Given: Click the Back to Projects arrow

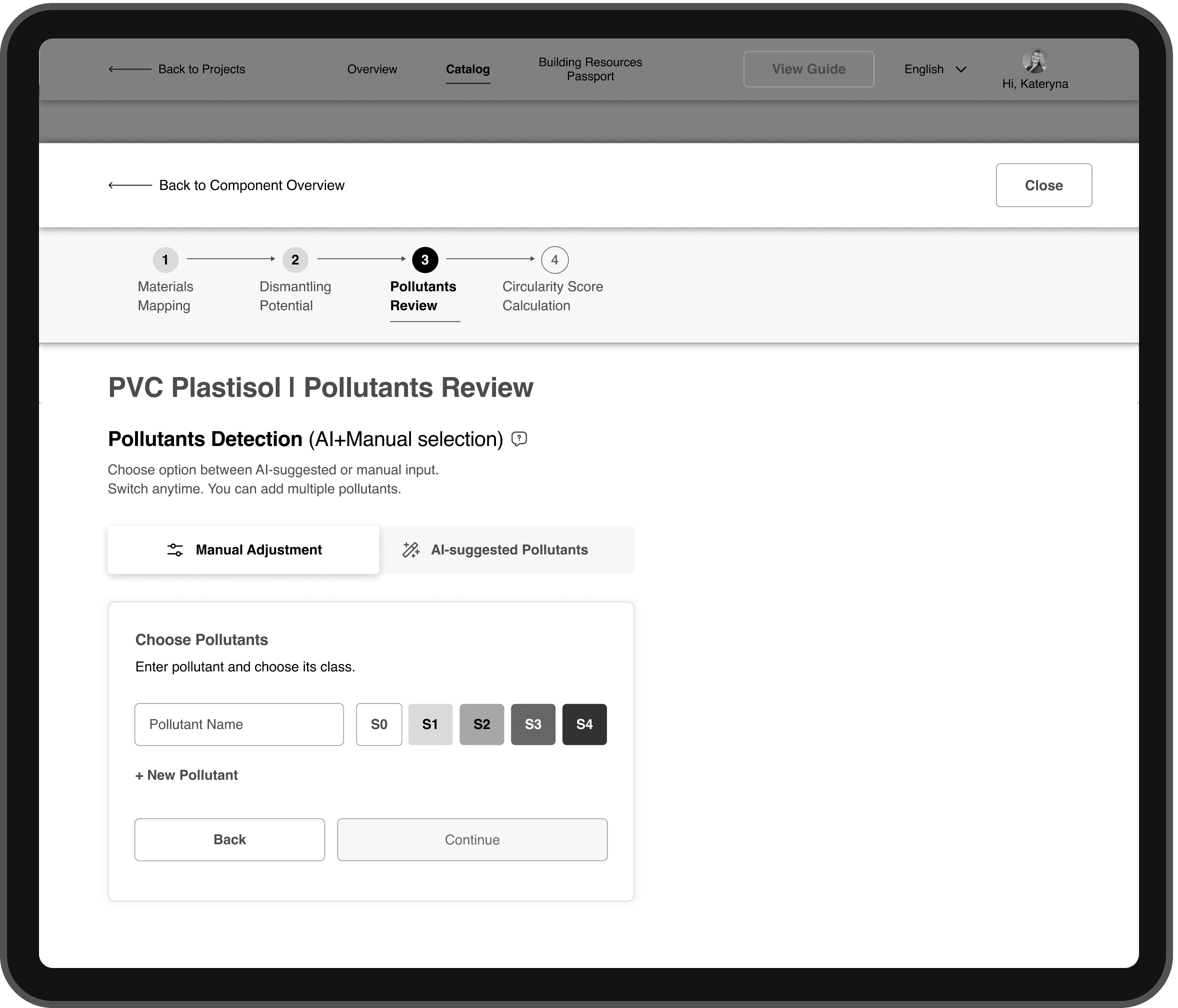Looking at the screenshot, I should [x=130, y=69].
